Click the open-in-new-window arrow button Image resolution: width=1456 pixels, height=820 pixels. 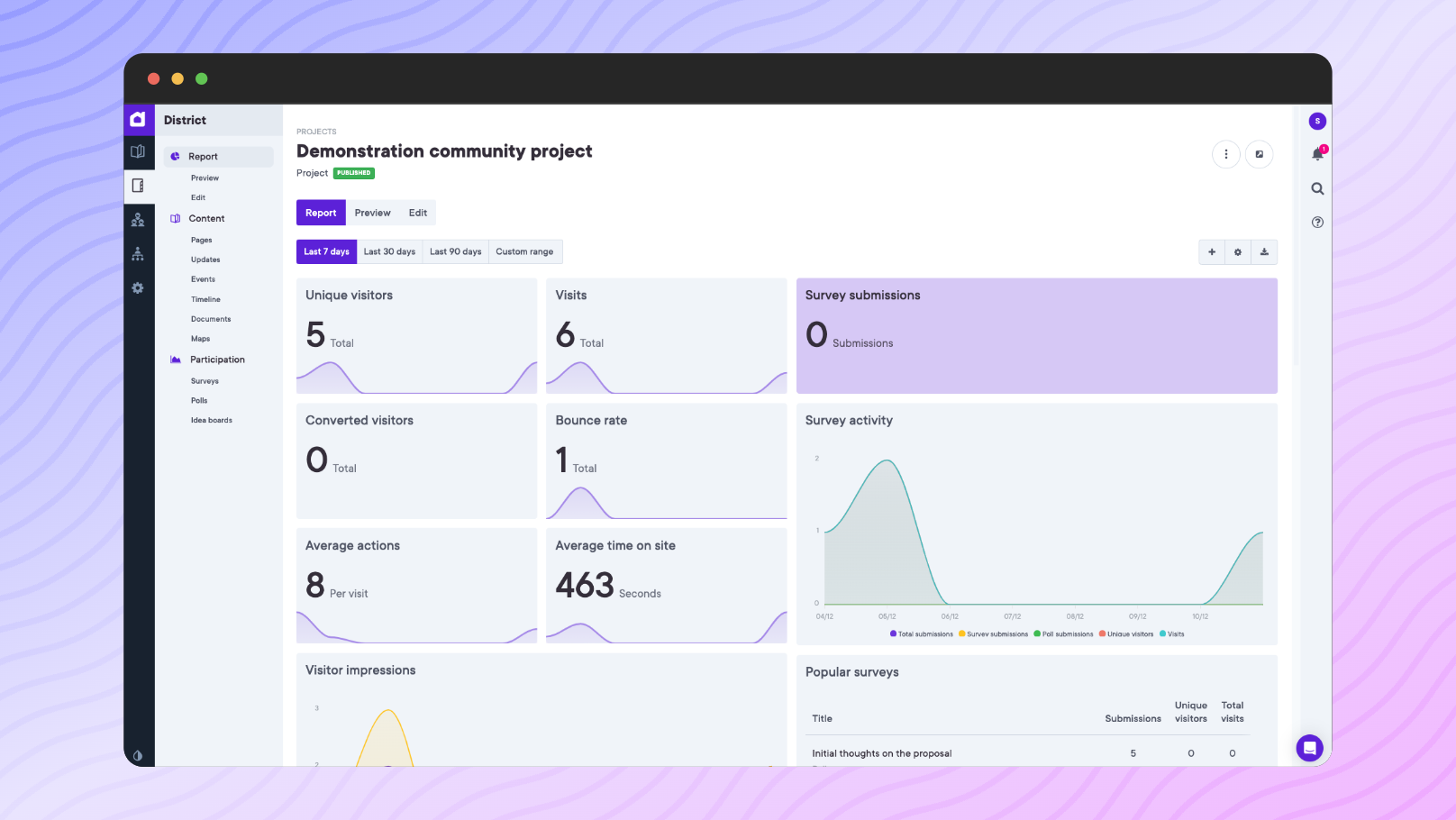[1260, 154]
